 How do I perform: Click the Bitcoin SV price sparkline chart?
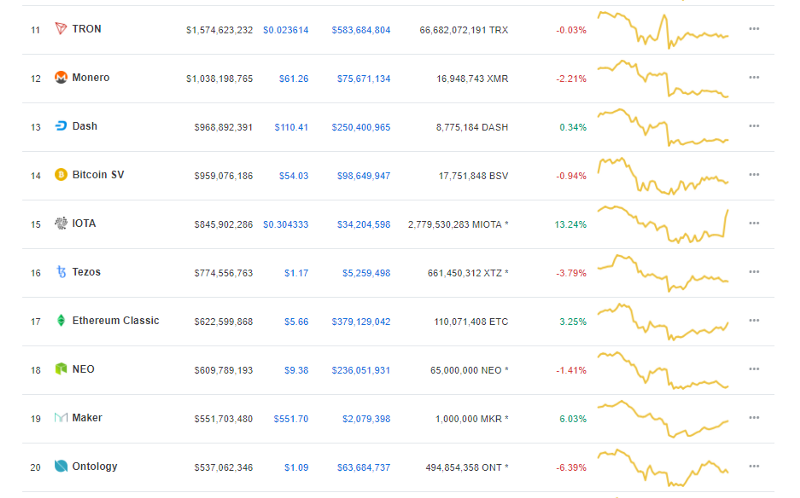663,176
